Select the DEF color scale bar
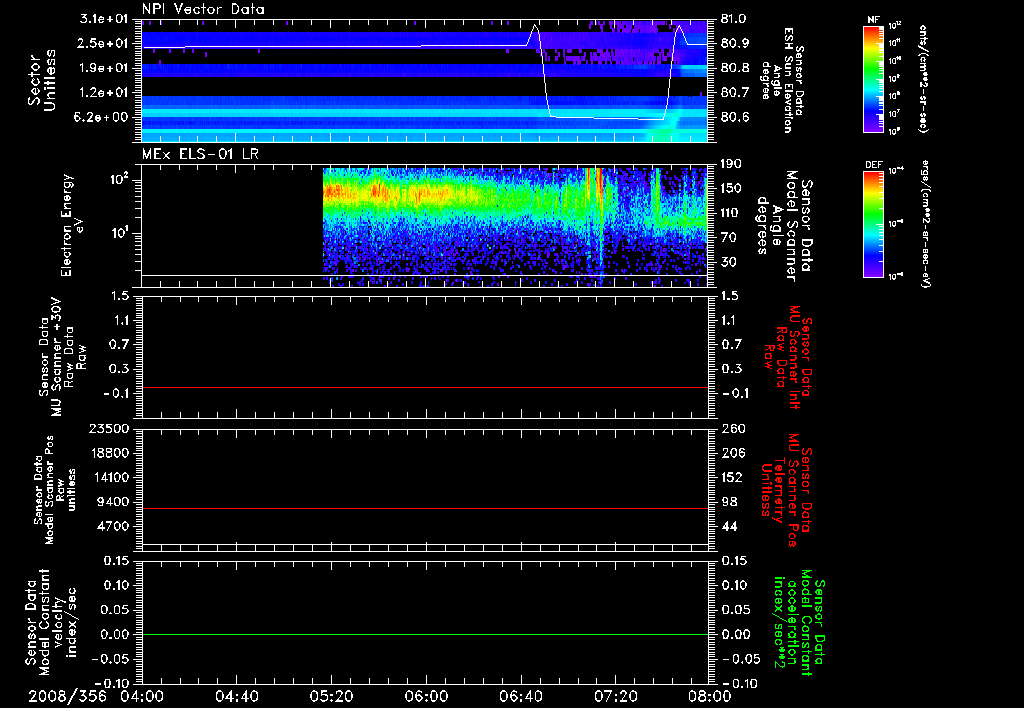The width and height of the screenshot is (1024, 708). click(x=873, y=224)
